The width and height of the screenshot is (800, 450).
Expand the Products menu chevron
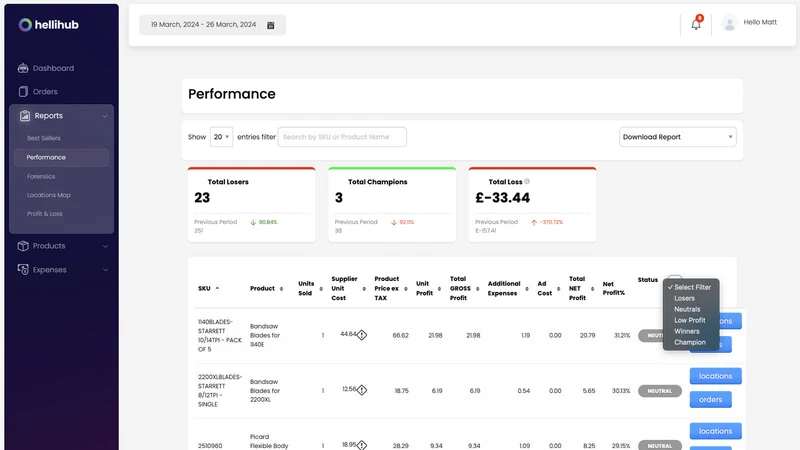[105, 246]
